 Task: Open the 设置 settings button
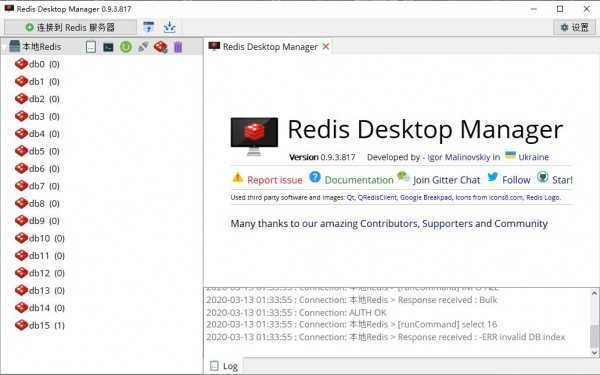(575, 27)
